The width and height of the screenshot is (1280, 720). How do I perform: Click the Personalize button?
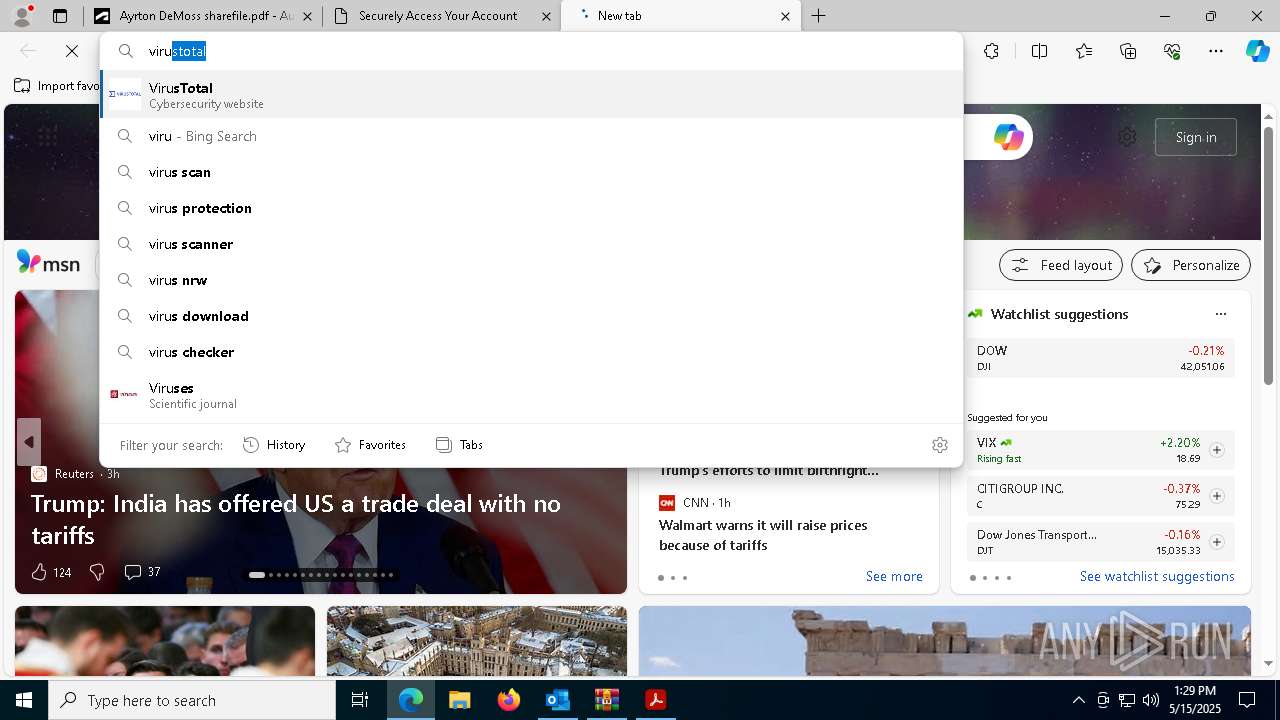click(1191, 265)
